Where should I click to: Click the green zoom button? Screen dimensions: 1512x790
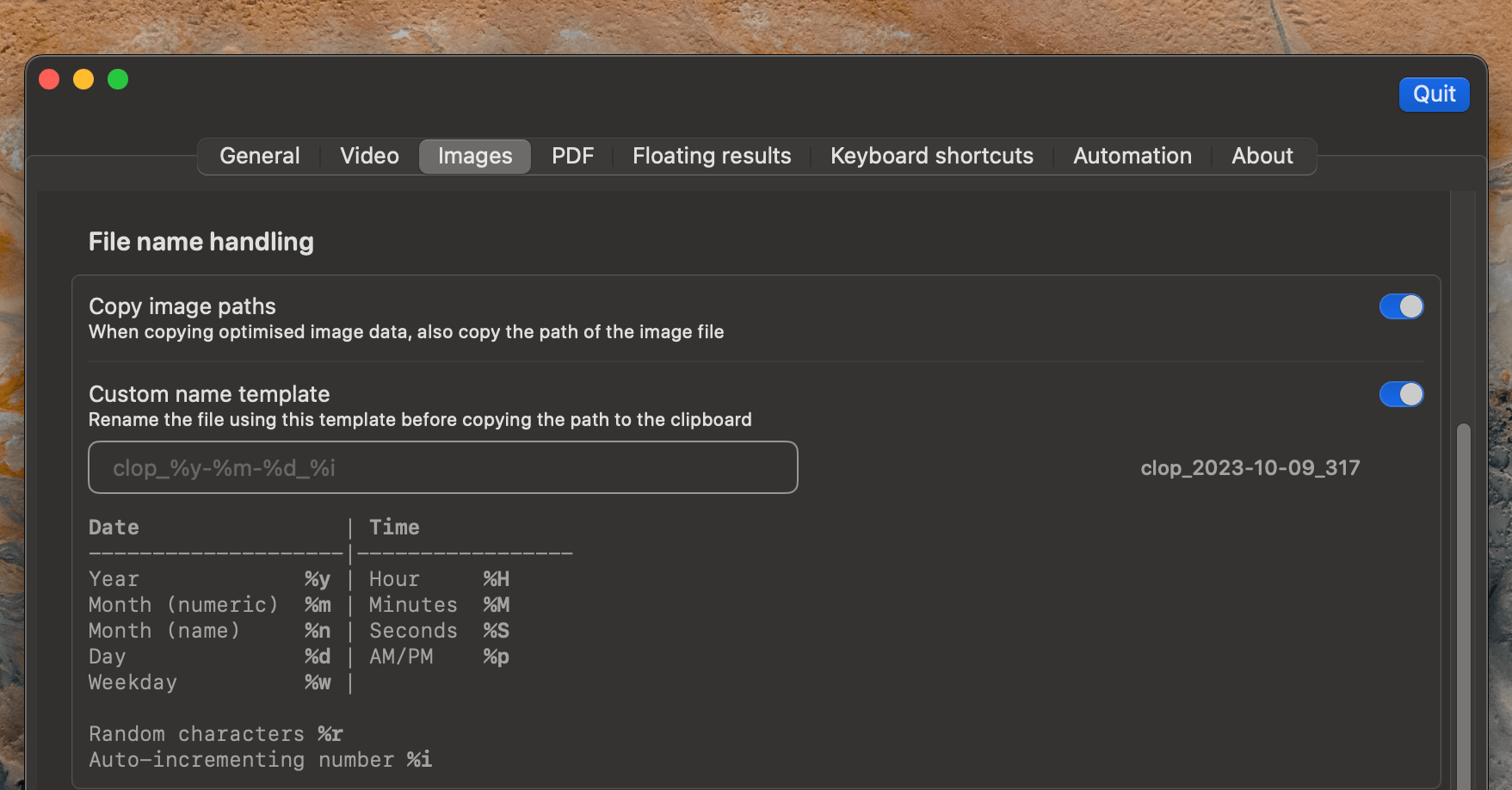(x=118, y=78)
